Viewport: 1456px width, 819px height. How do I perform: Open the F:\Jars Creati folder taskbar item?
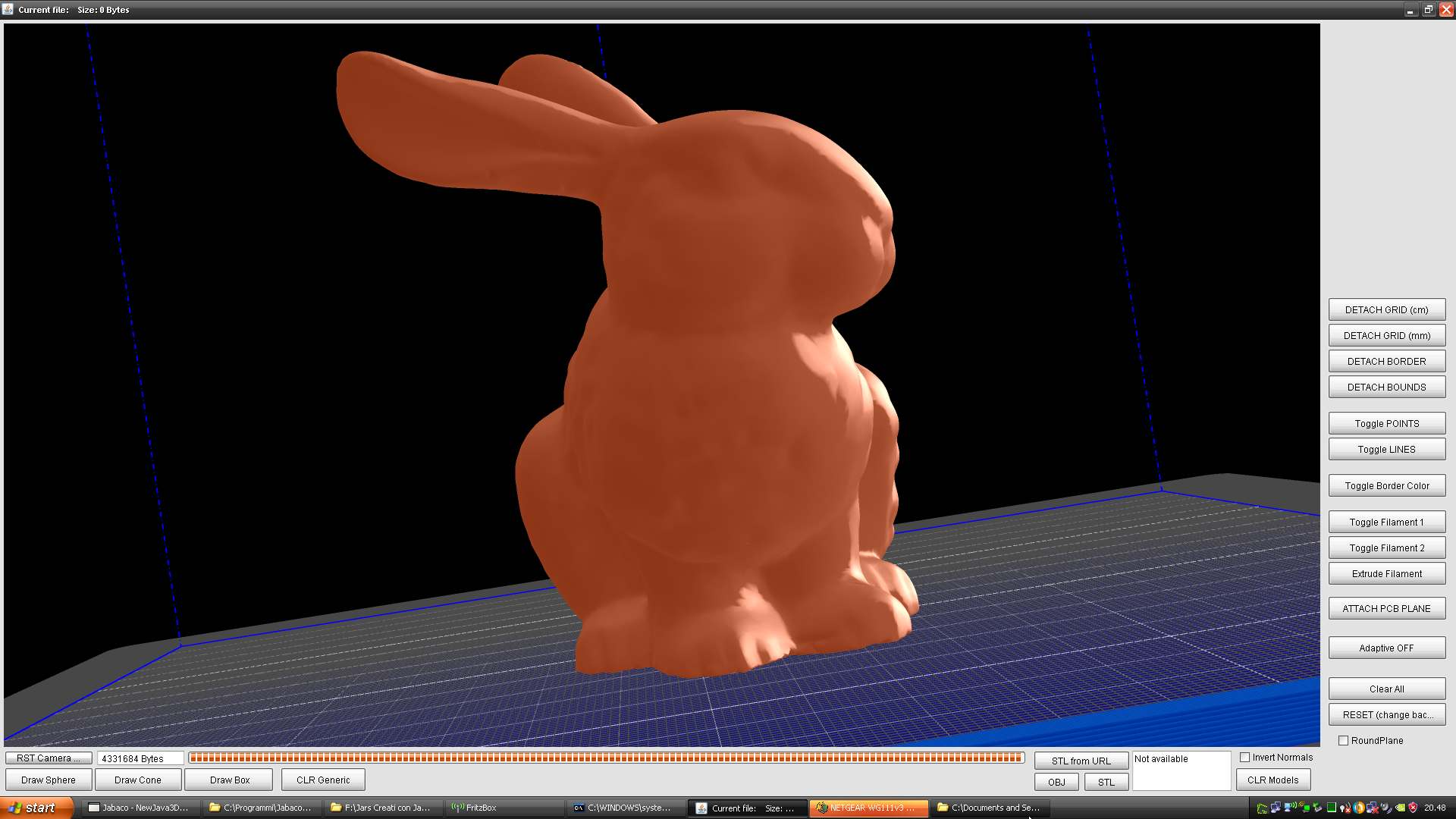coord(381,808)
